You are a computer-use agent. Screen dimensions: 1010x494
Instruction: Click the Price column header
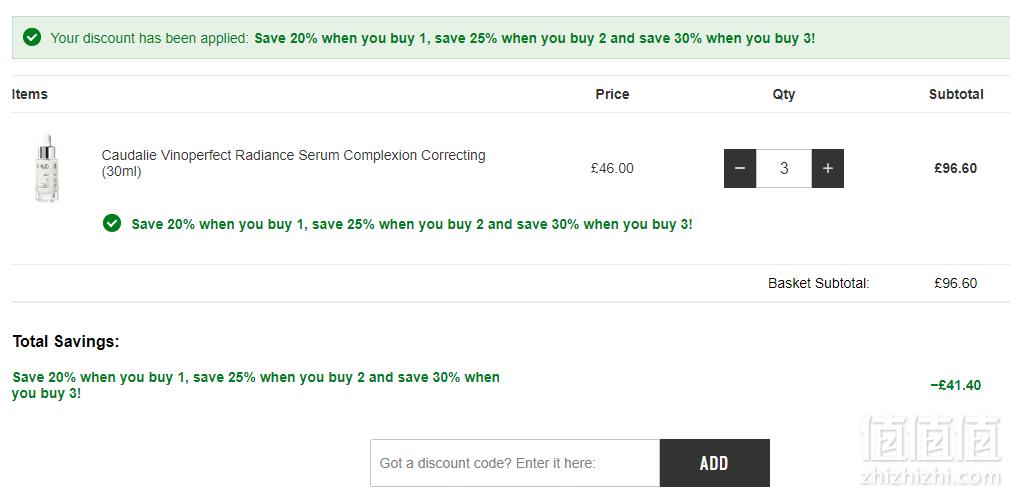pyautogui.click(x=612, y=94)
